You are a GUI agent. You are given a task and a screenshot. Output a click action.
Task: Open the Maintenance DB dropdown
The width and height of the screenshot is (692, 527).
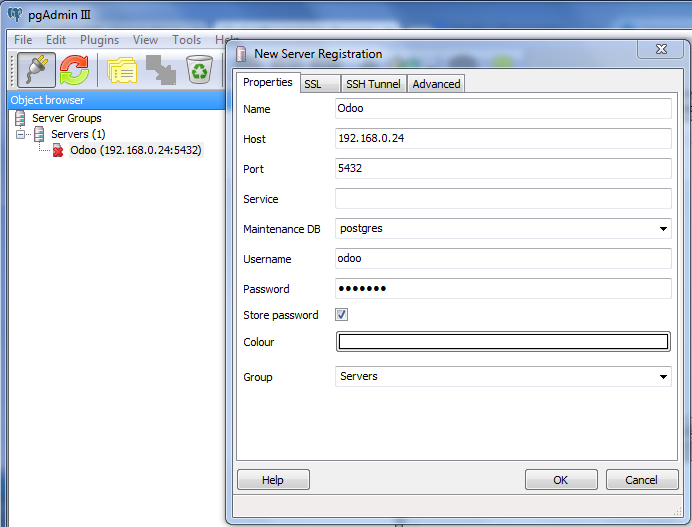click(x=663, y=229)
